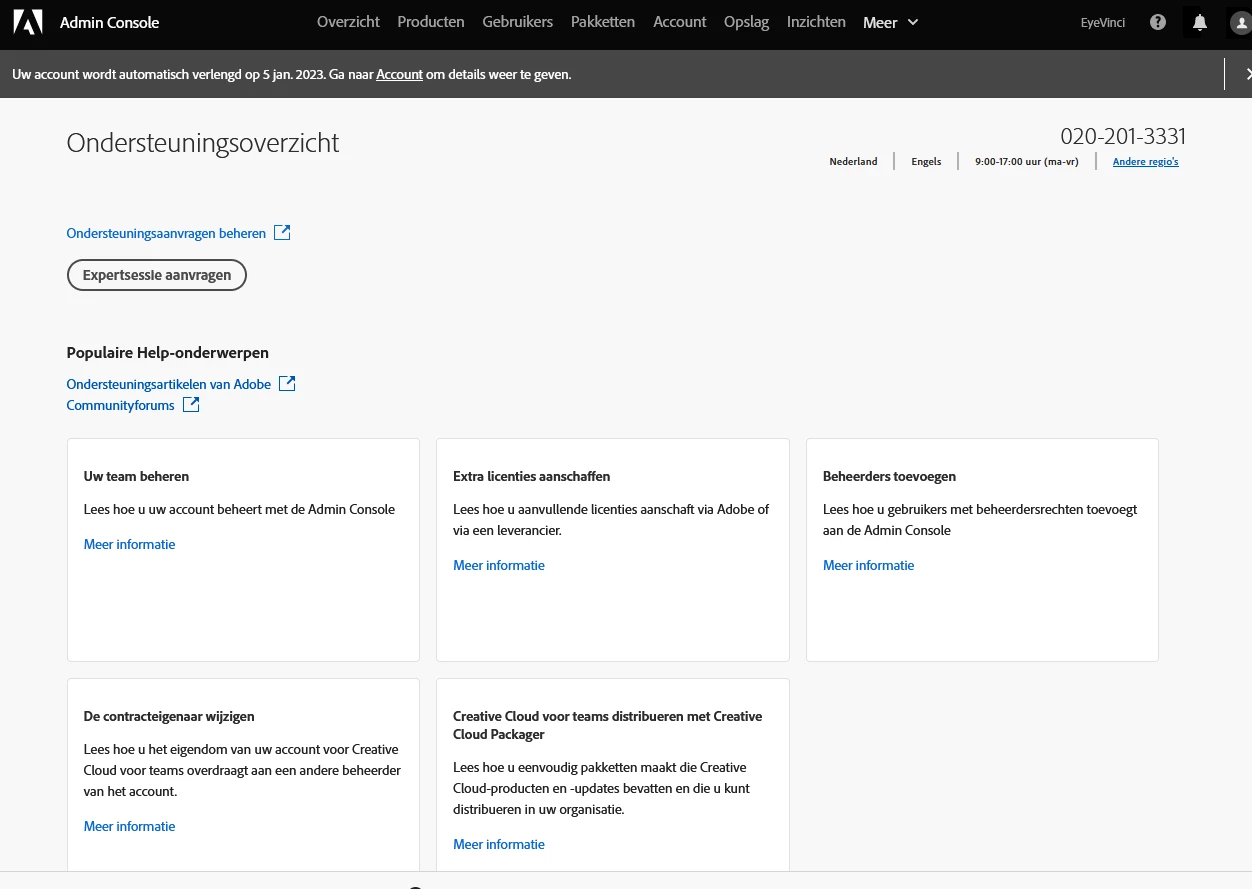Open the Communityforums link
The height and width of the screenshot is (889, 1252).
pos(120,405)
